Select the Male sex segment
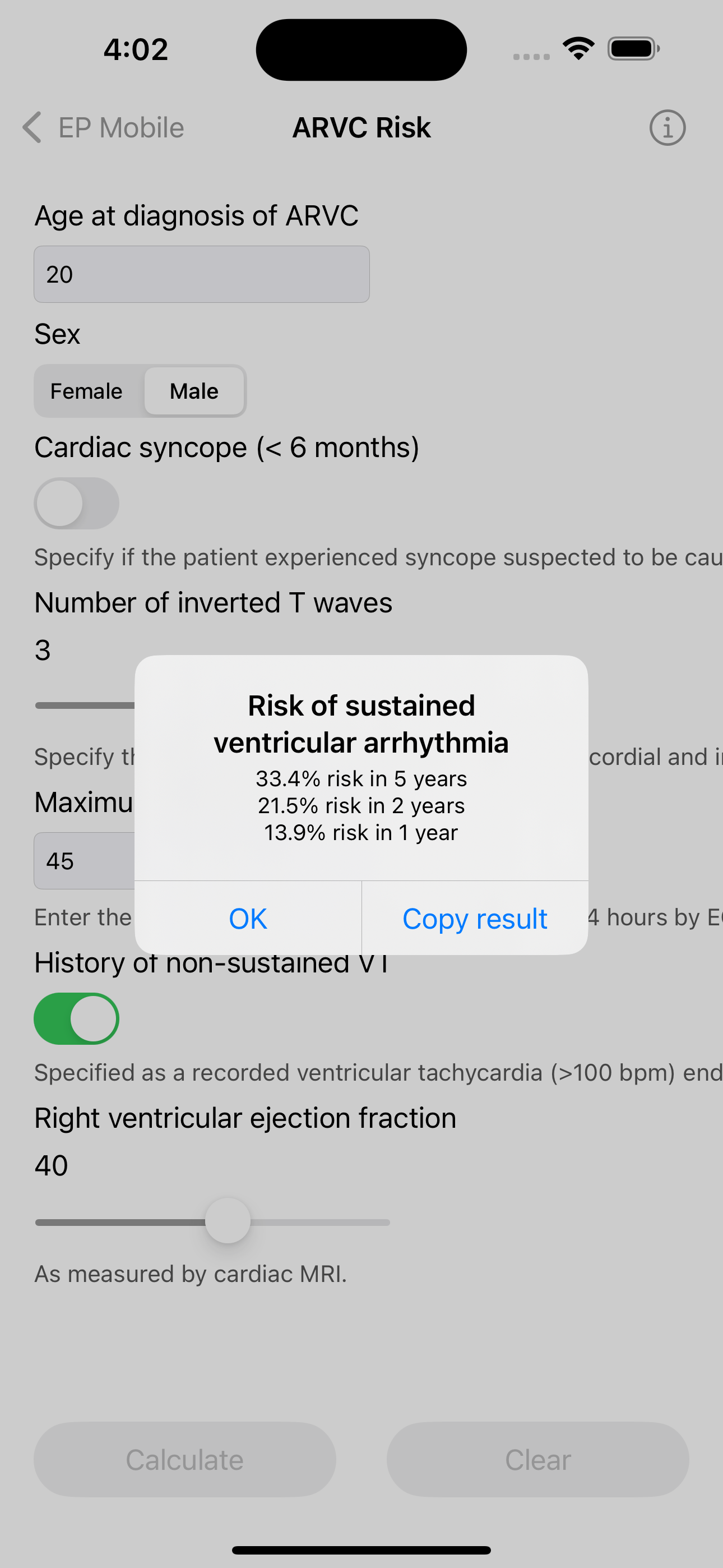This screenshot has width=723, height=1568. click(194, 391)
